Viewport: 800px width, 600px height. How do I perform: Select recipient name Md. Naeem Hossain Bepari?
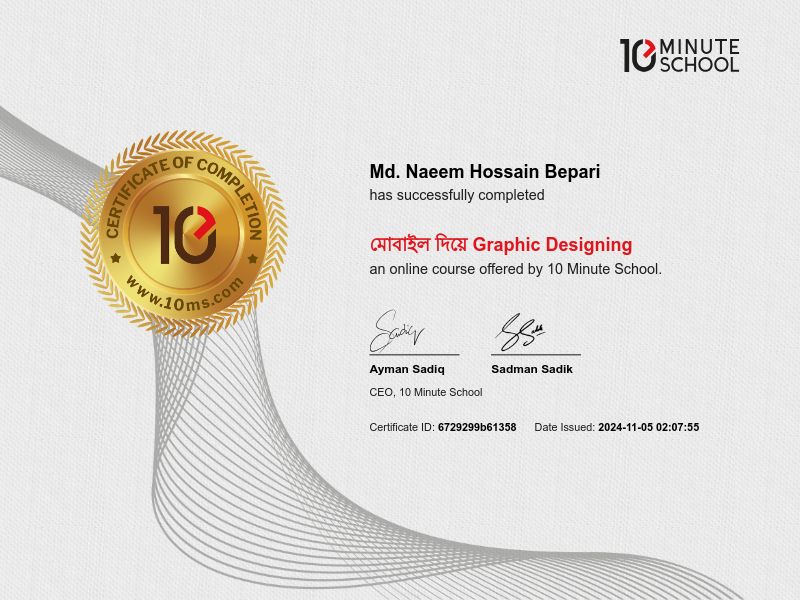485,172
